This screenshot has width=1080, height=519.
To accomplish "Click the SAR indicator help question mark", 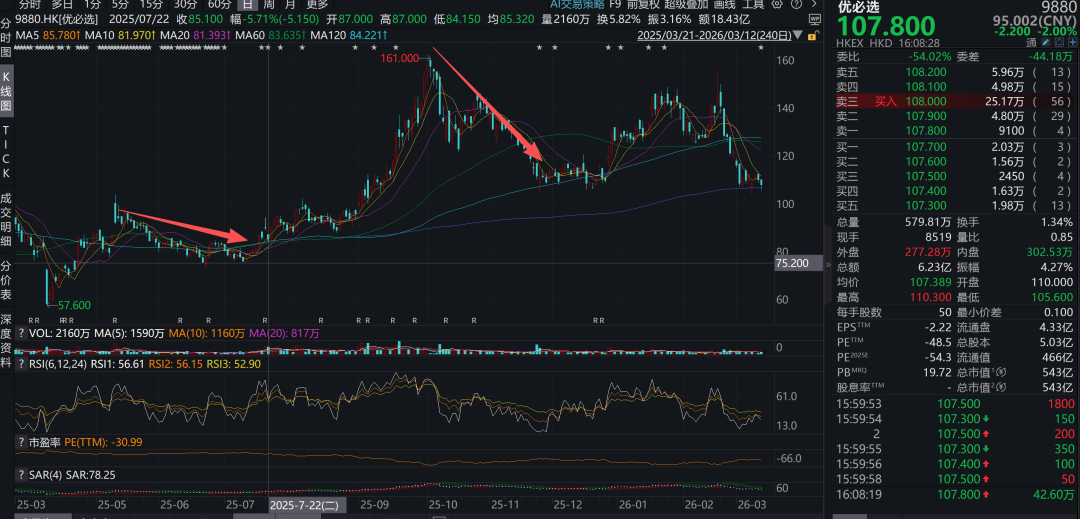I will (x=21, y=474).
